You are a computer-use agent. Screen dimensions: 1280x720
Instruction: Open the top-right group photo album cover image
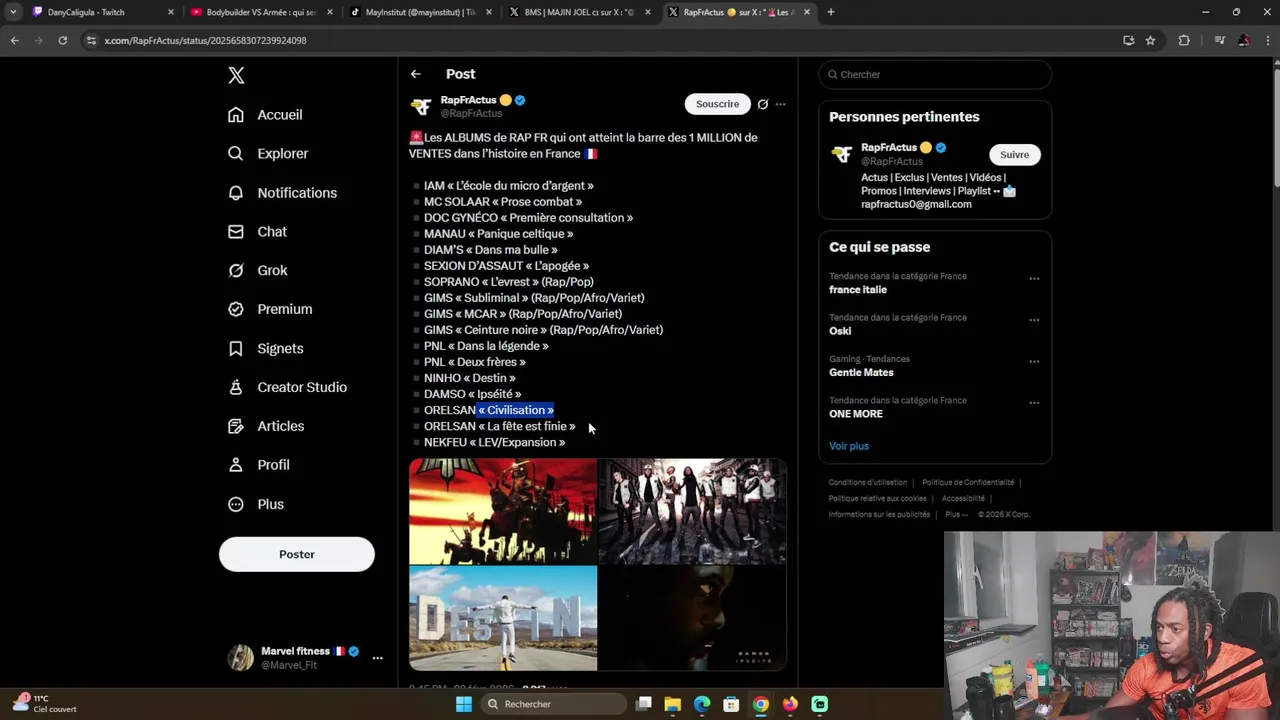[693, 511]
